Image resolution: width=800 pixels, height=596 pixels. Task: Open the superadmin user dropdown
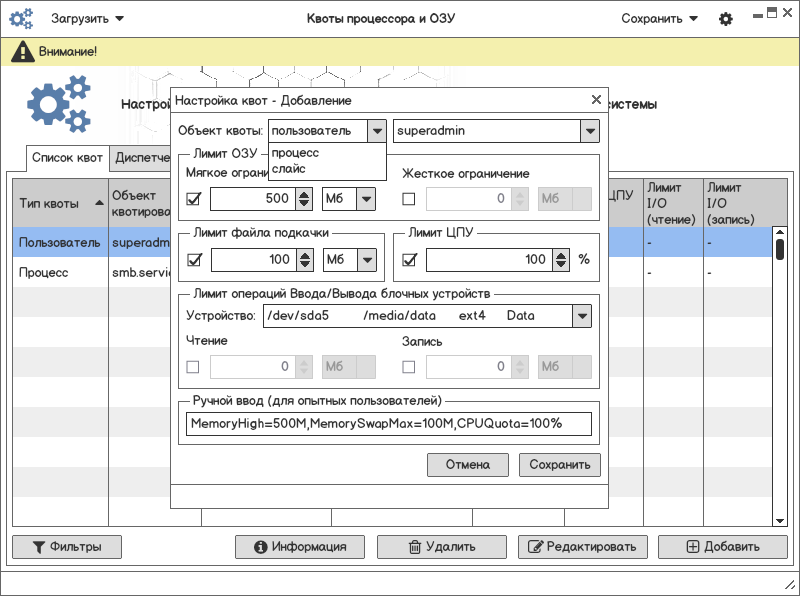(590, 131)
